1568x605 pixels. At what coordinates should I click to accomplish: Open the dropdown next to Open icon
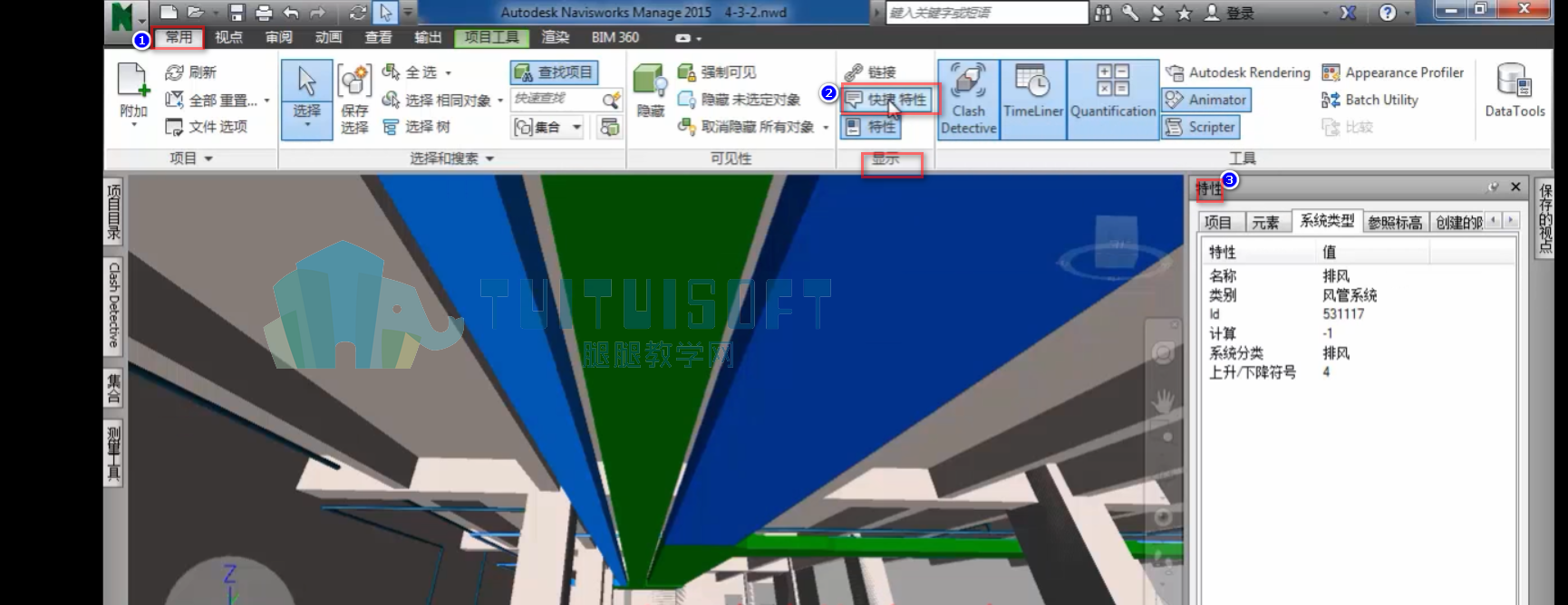(216, 14)
